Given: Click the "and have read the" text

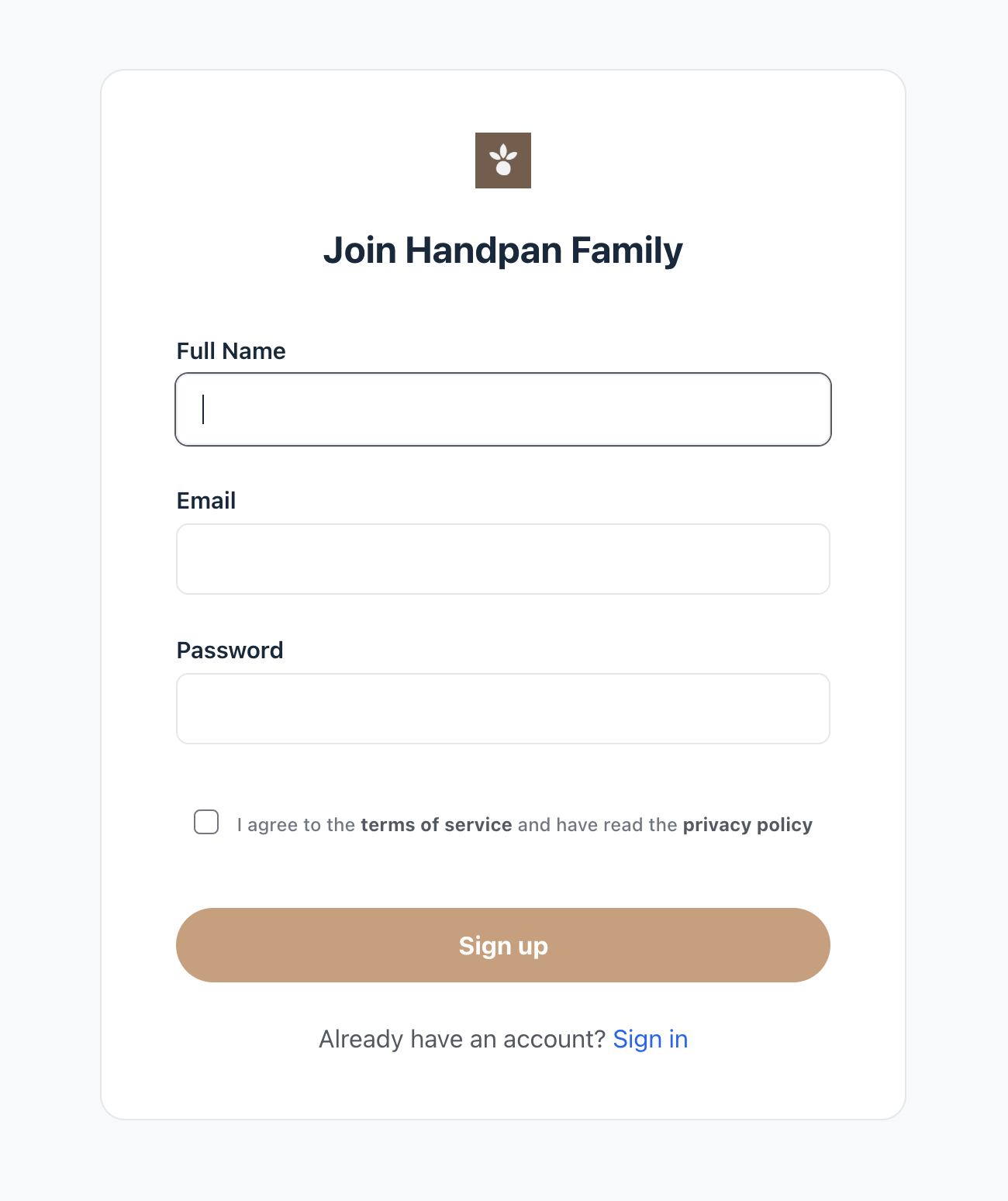Looking at the screenshot, I should click(x=597, y=825).
